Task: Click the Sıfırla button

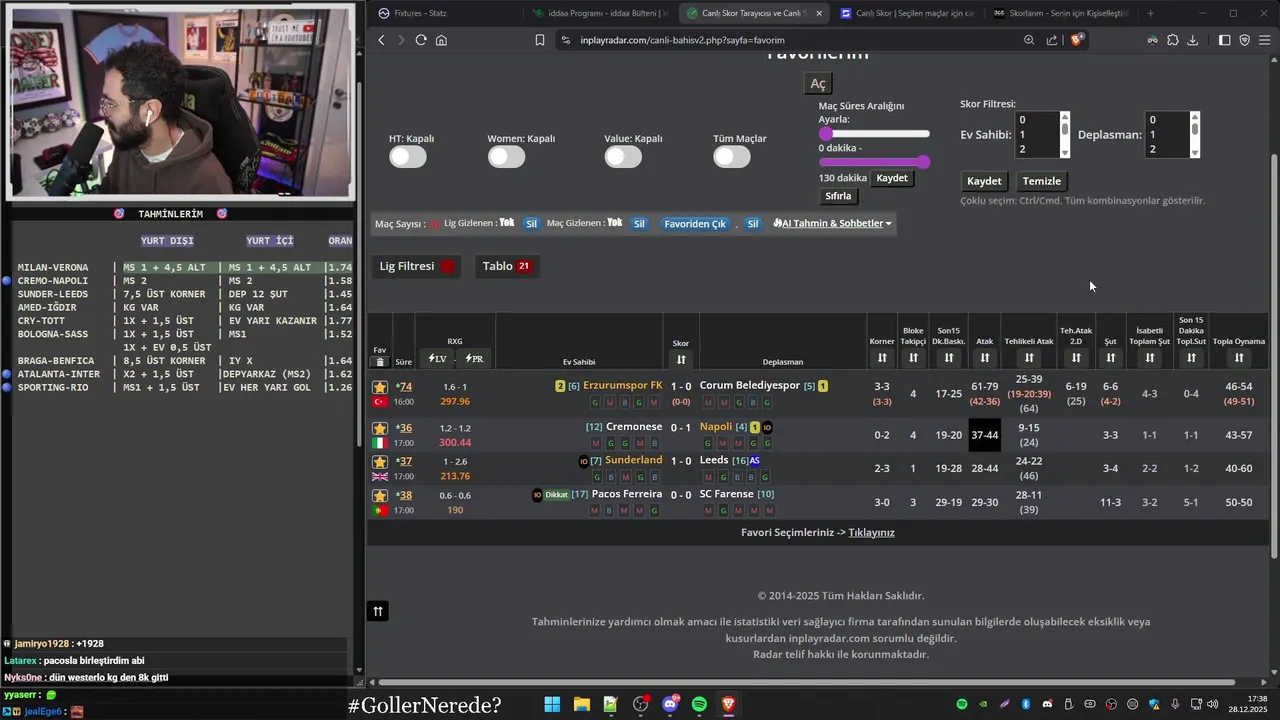Action: point(838,196)
